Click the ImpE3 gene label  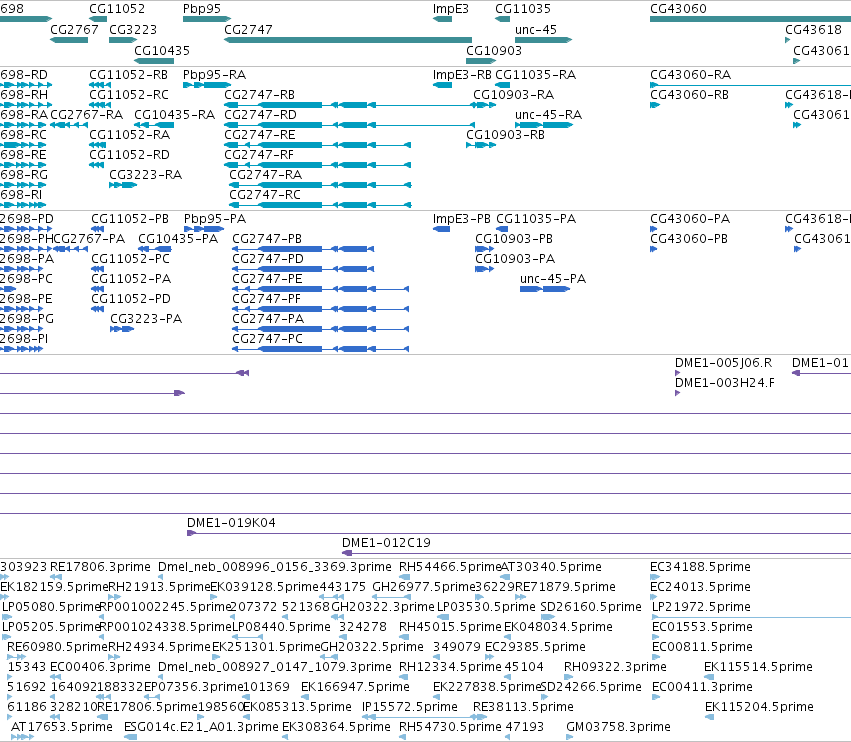[x=450, y=9]
